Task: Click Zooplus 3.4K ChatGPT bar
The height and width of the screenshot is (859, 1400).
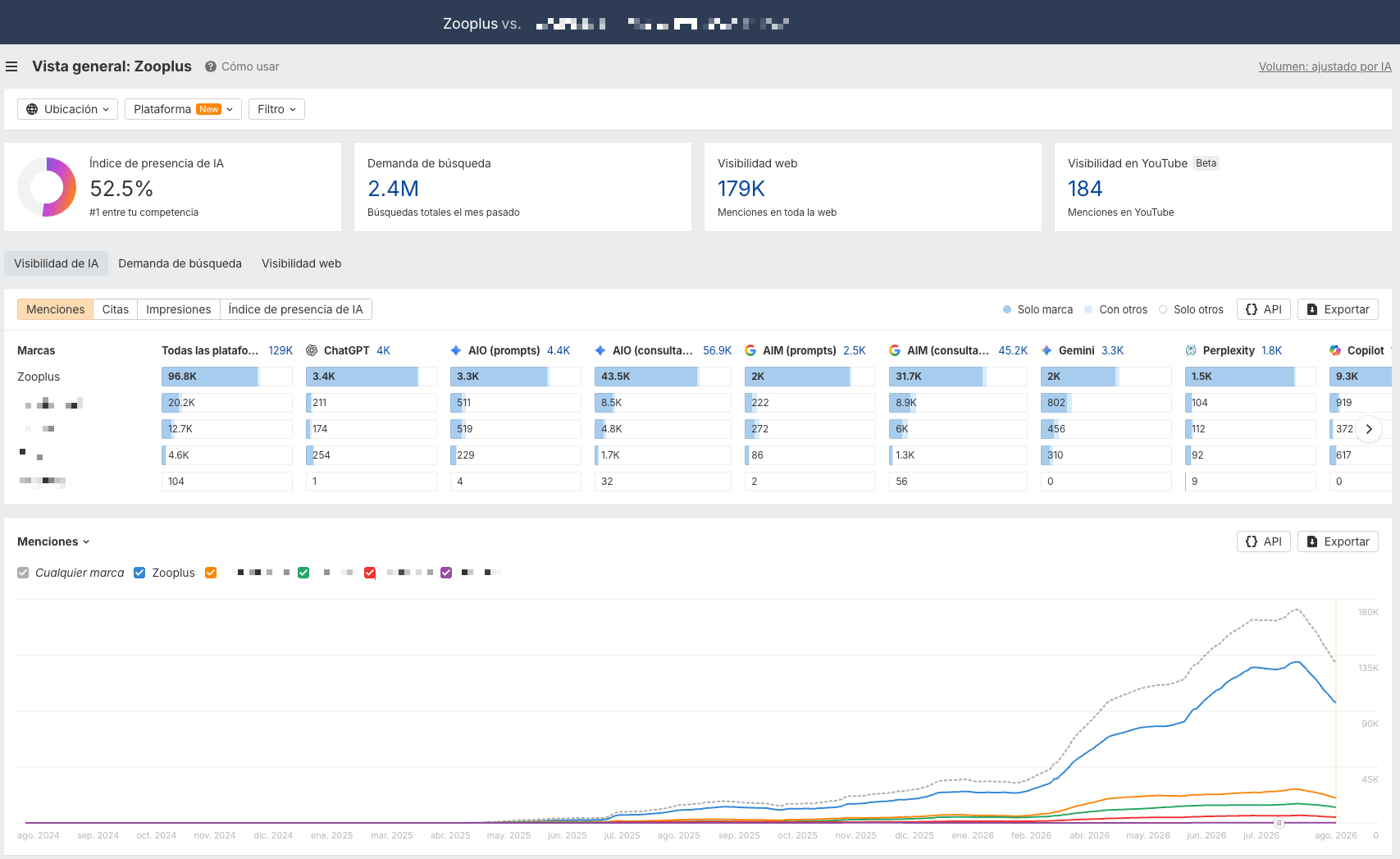Action: point(372,377)
